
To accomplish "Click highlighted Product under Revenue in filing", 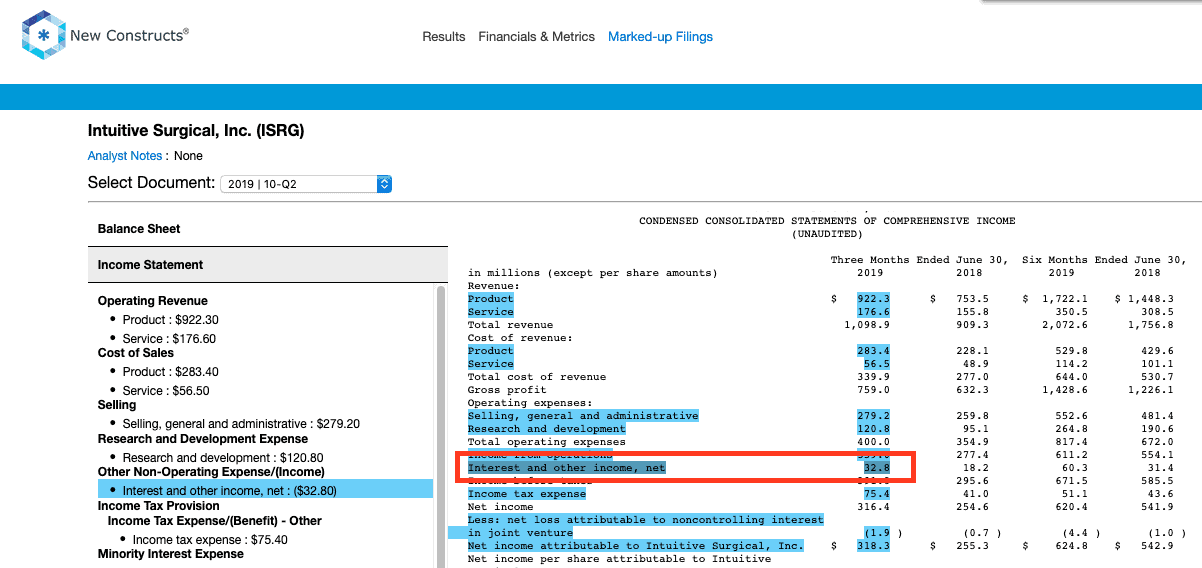I will point(490,299).
